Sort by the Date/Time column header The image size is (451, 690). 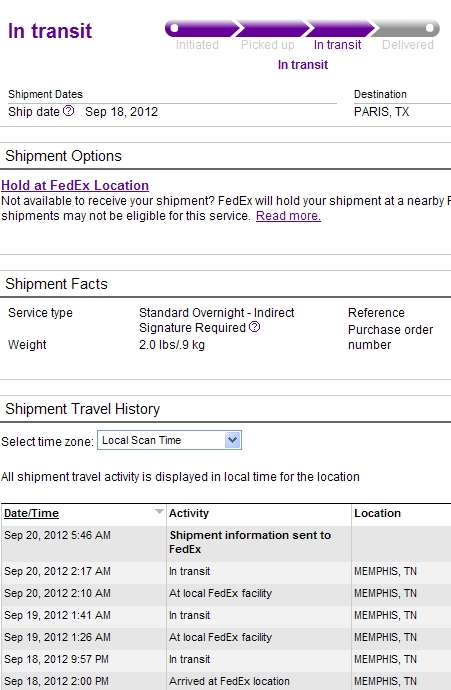[x=32, y=513]
